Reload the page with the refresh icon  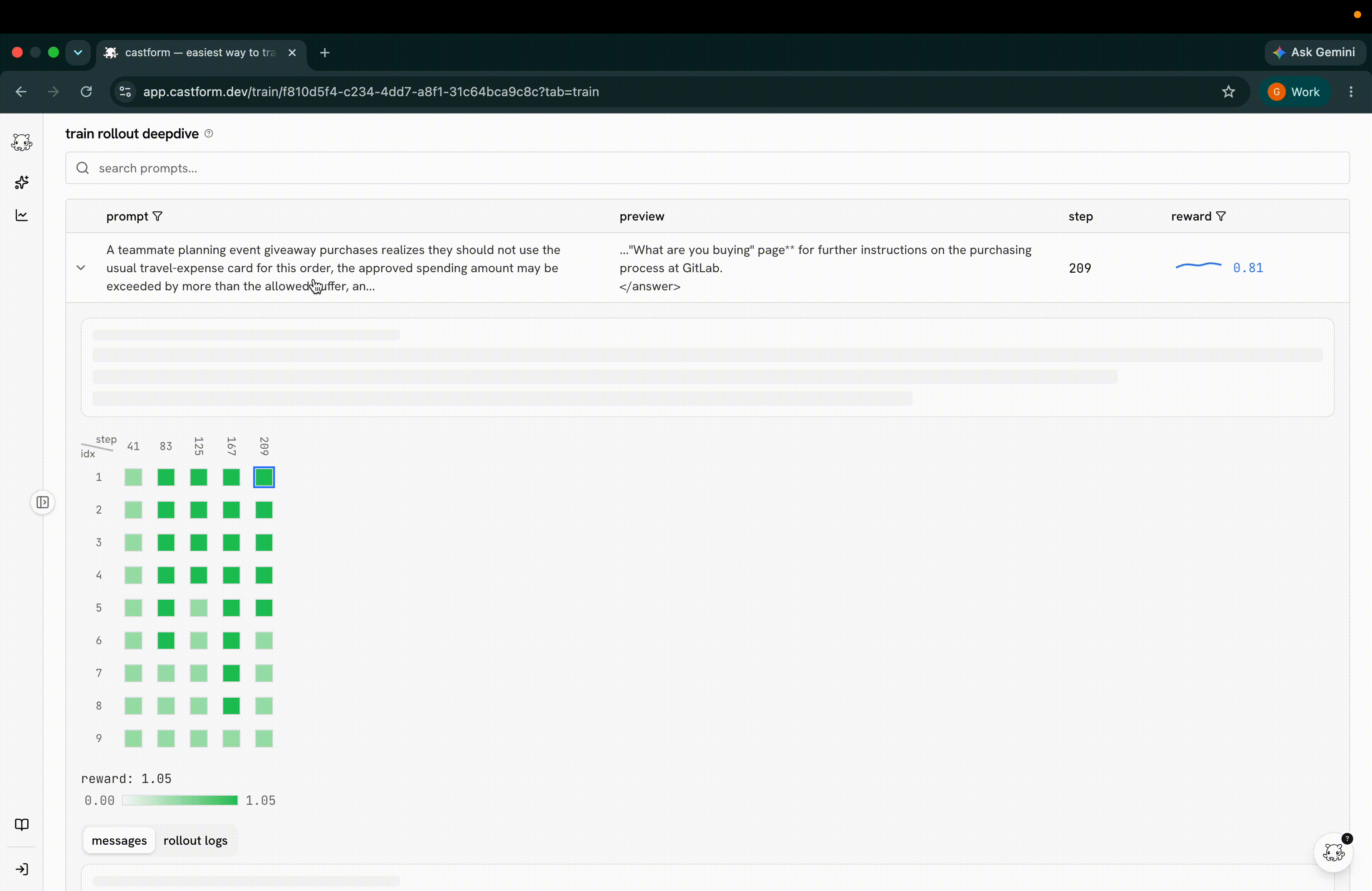point(87,92)
